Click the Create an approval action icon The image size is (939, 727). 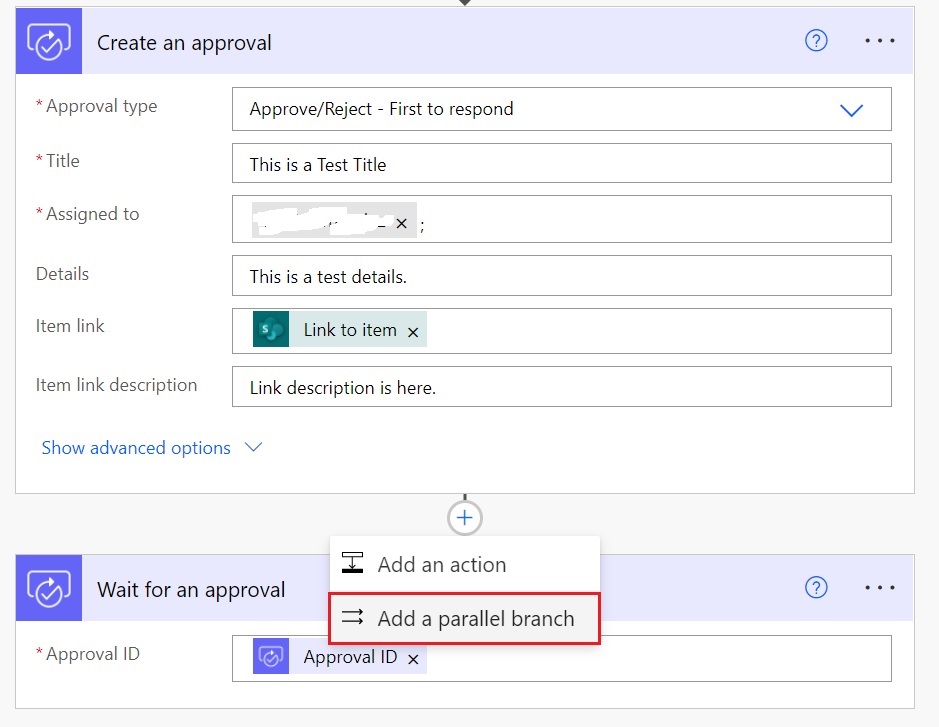[x=48, y=42]
